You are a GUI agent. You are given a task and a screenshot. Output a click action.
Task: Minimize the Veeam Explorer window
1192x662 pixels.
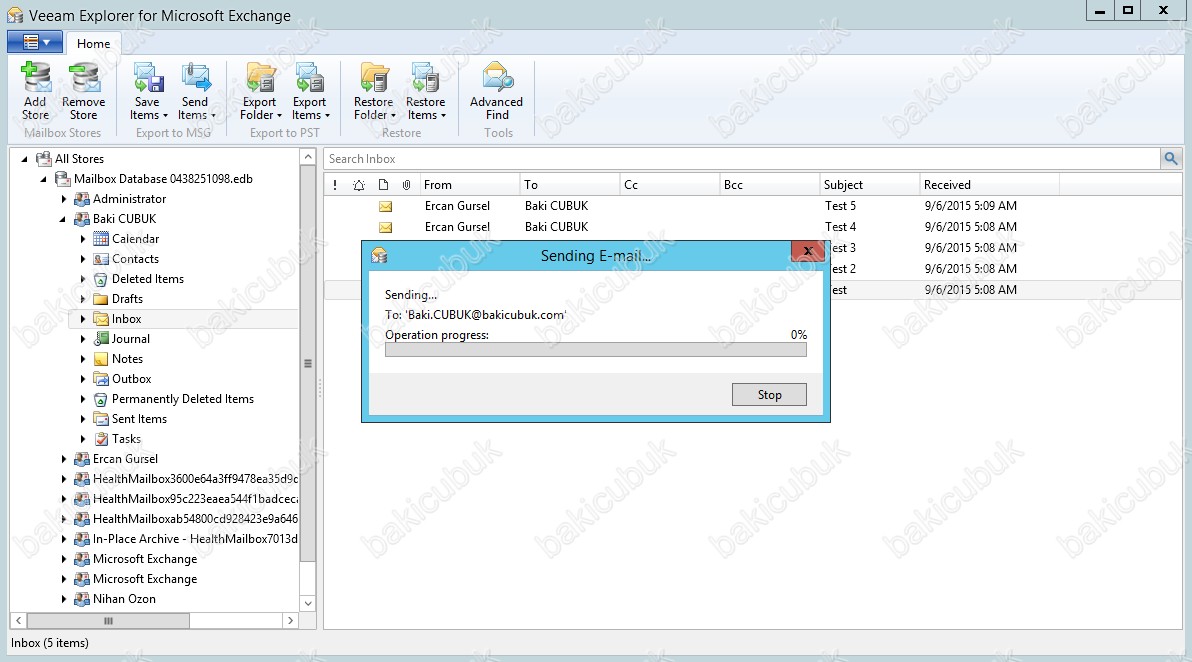[x=1100, y=11]
